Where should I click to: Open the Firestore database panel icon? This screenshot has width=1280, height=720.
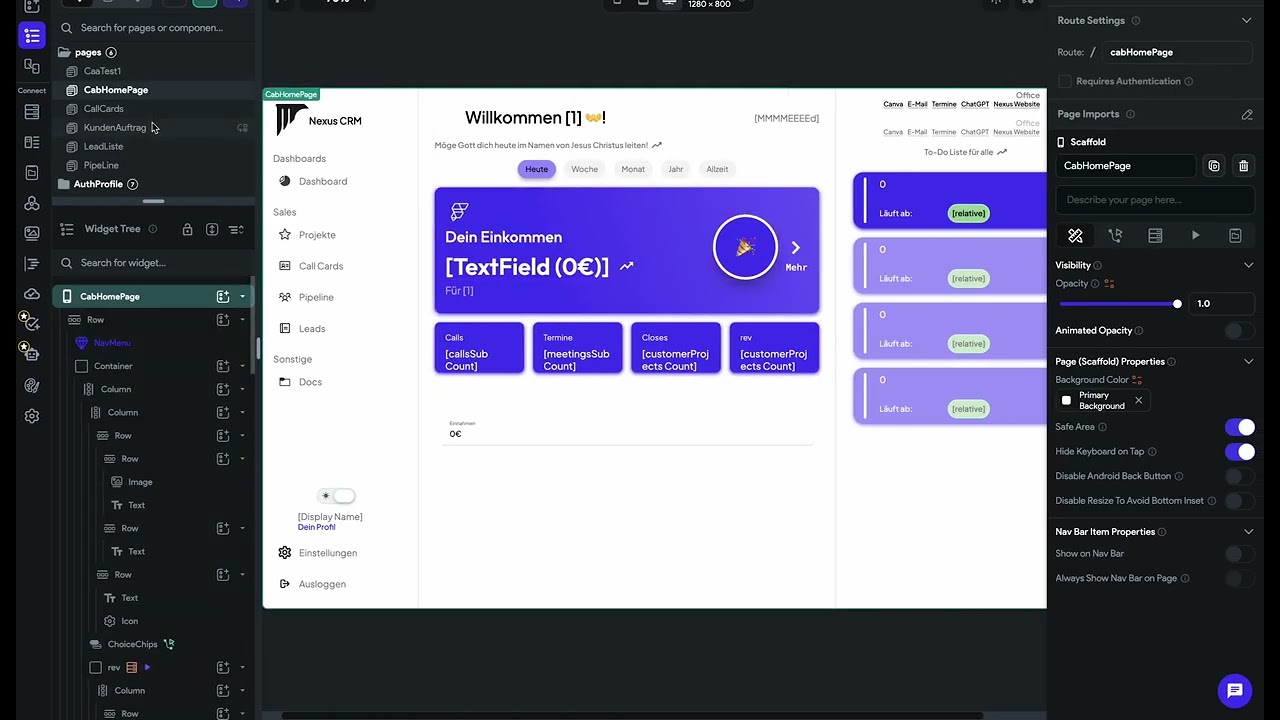click(31, 112)
